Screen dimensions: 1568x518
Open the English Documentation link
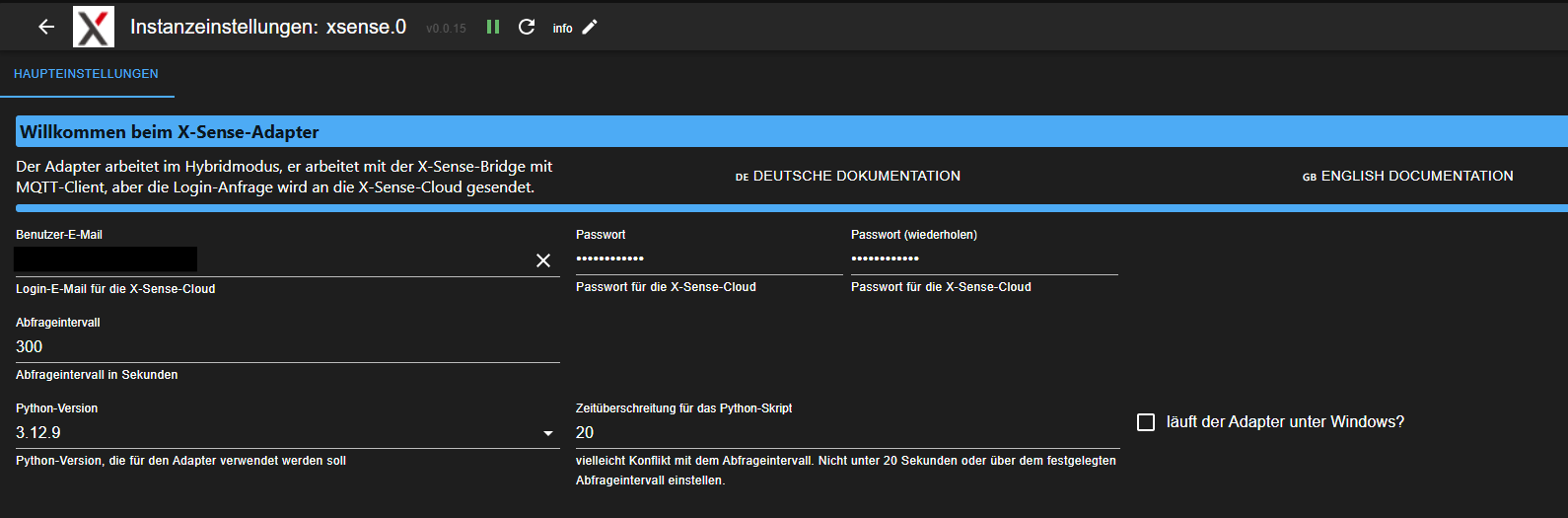point(1408,176)
